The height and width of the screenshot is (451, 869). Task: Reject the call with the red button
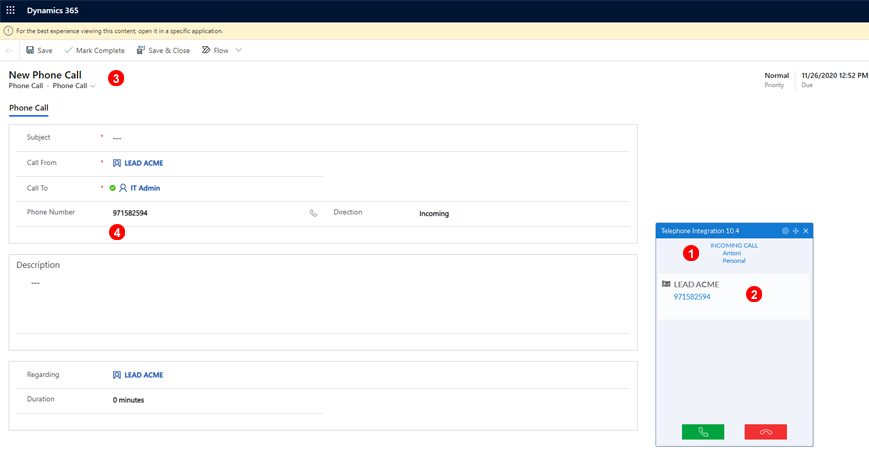tap(765, 432)
